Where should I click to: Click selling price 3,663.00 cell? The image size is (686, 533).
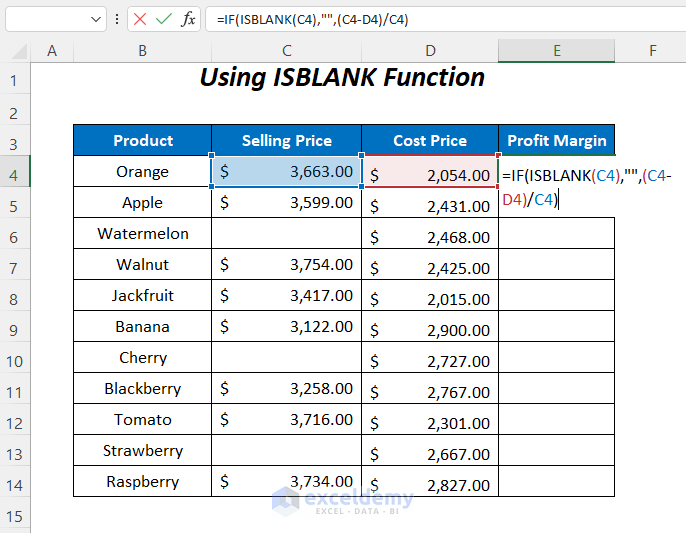tap(287, 172)
